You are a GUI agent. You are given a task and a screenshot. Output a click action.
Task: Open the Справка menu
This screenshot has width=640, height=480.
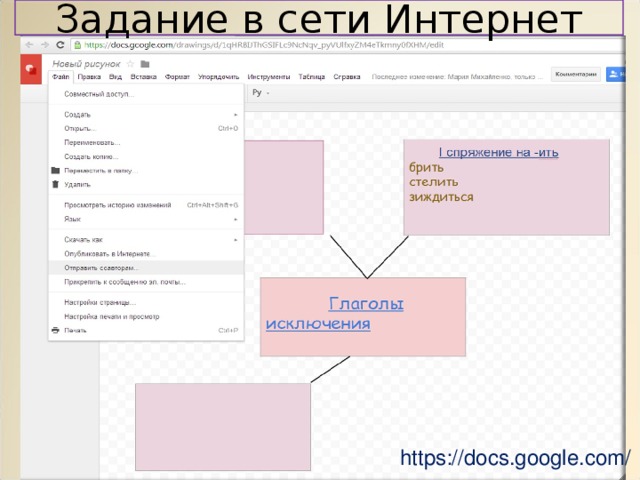click(x=347, y=77)
